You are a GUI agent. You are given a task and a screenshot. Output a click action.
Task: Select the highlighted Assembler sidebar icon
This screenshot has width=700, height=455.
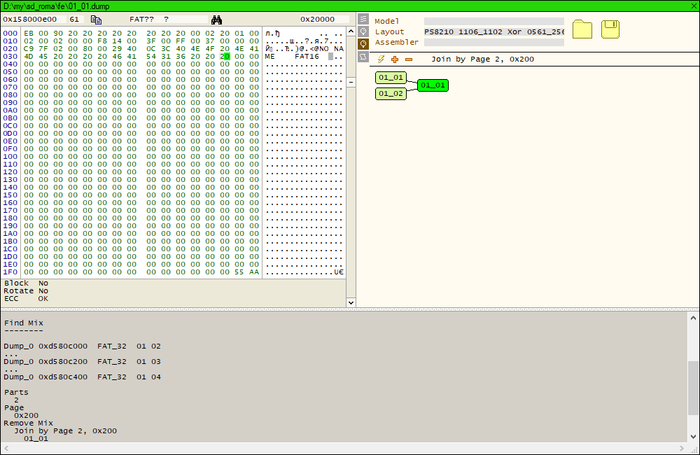click(x=363, y=43)
